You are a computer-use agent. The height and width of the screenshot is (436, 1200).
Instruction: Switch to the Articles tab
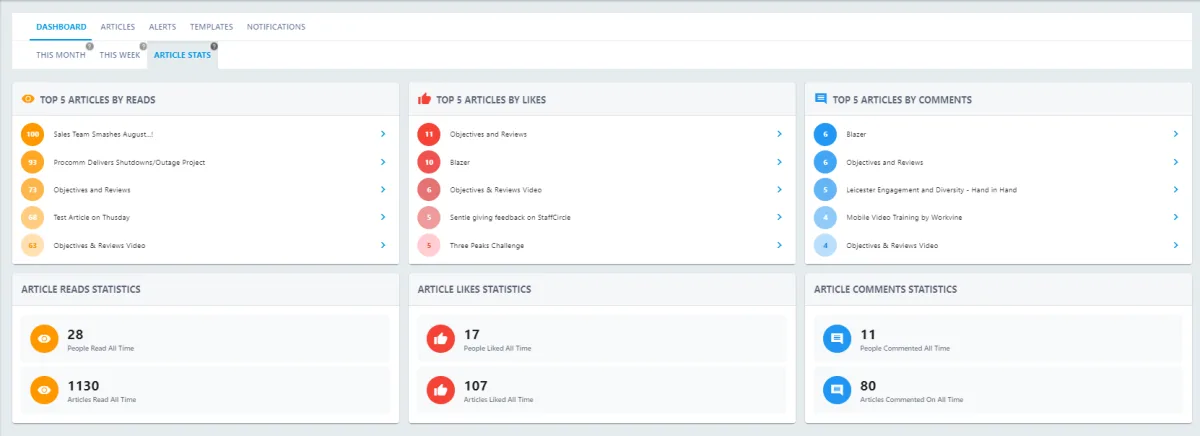[118, 27]
